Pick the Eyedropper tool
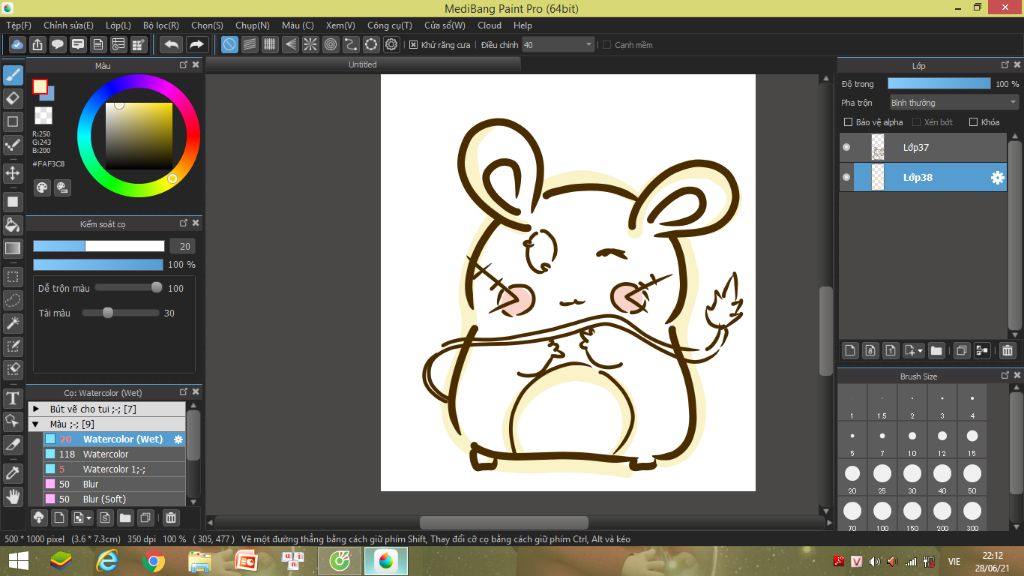The image size is (1024, 576). point(13,473)
